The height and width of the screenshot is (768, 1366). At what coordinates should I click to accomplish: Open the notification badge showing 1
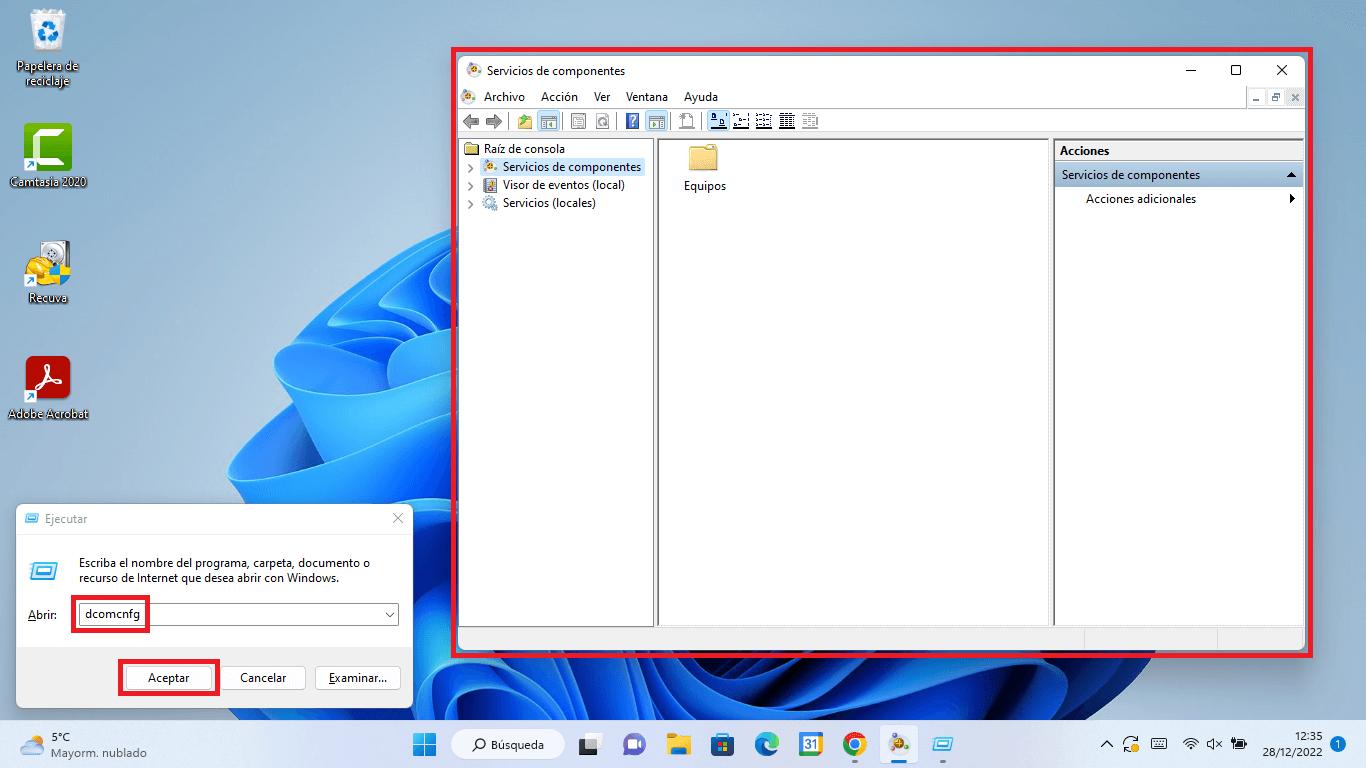(x=1338, y=744)
